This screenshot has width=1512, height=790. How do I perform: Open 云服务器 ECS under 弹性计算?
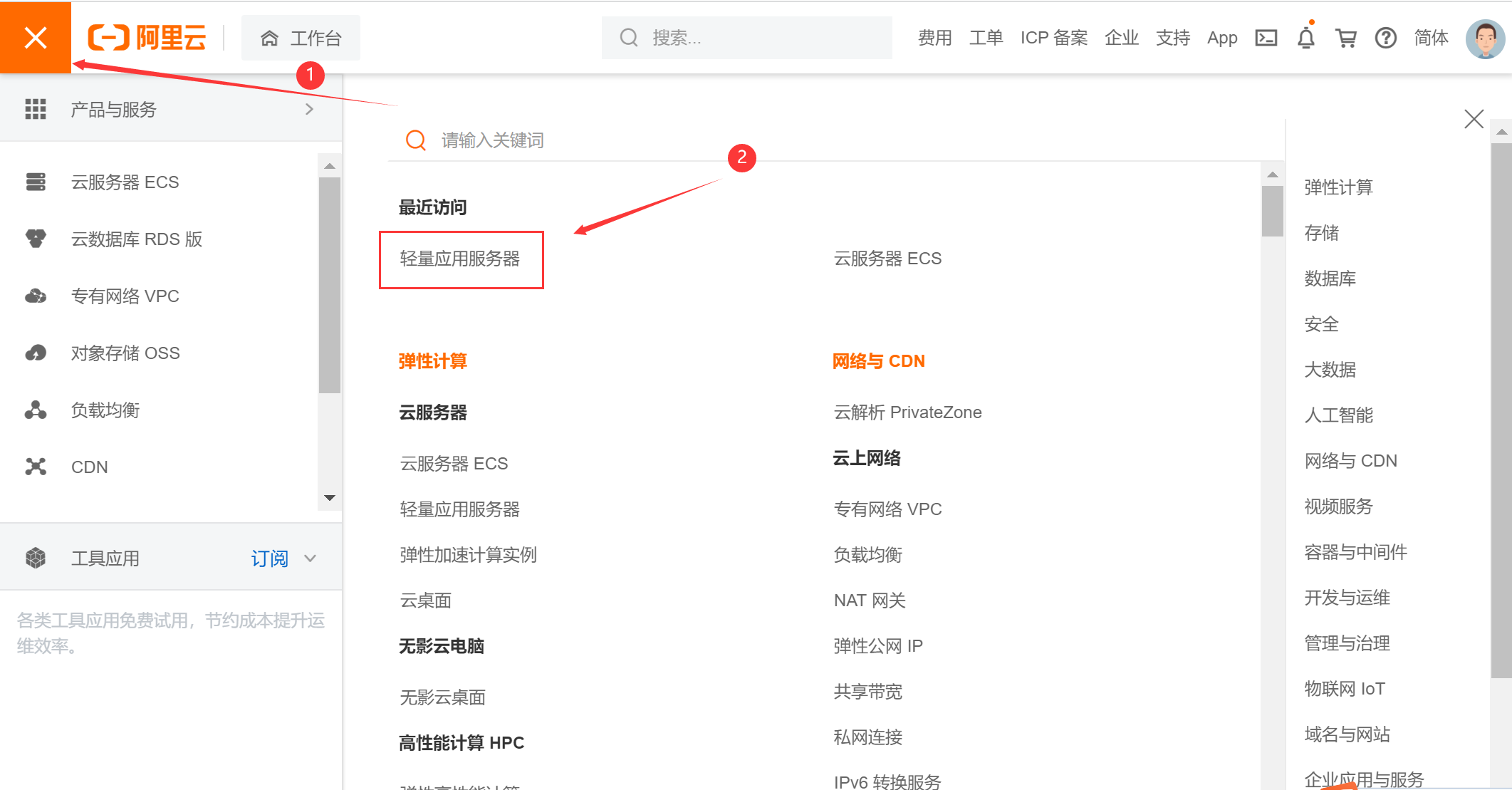point(454,464)
